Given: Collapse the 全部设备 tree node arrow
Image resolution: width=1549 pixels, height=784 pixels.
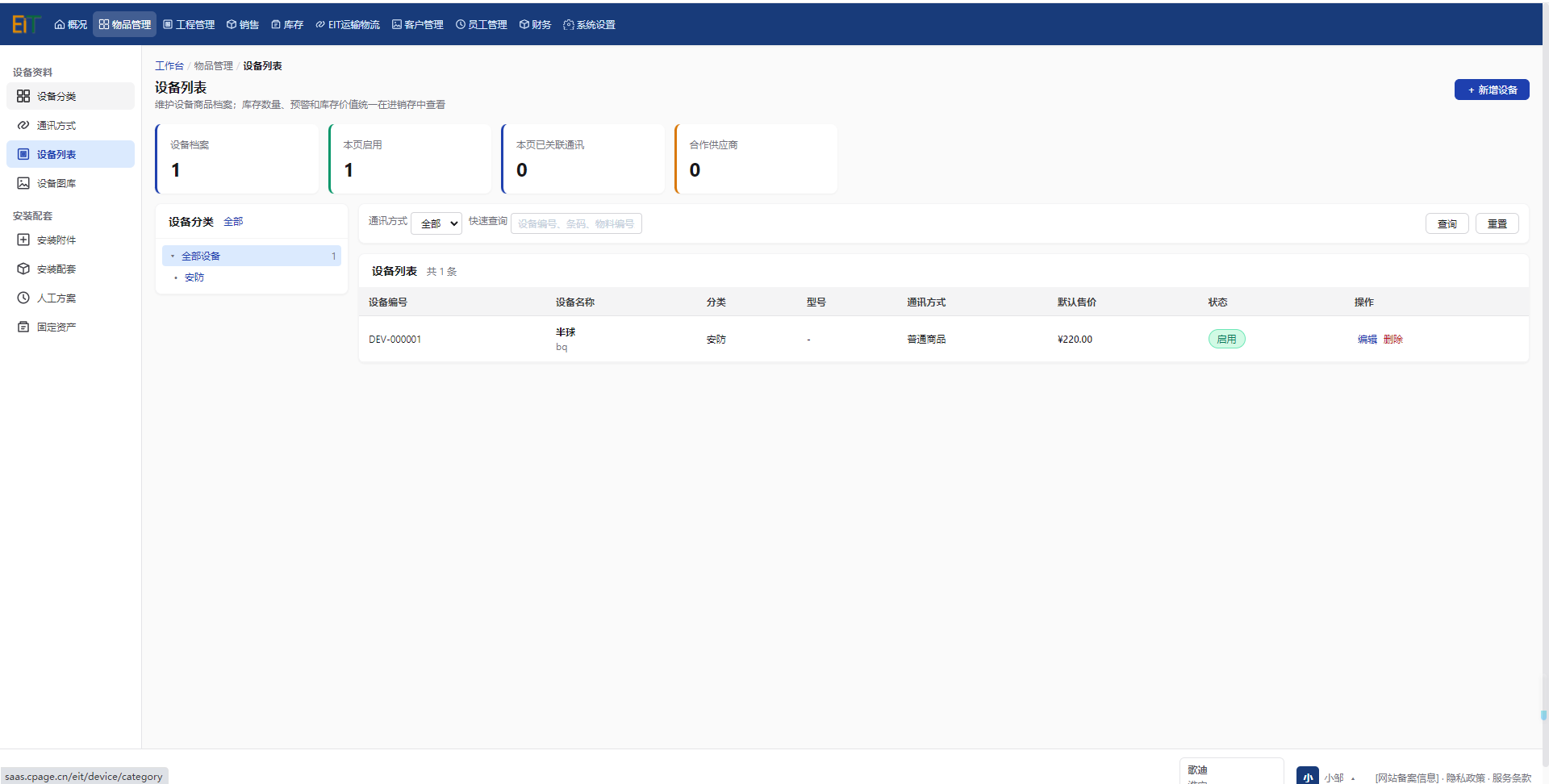Looking at the screenshot, I should pyautogui.click(x=173, y=256).
